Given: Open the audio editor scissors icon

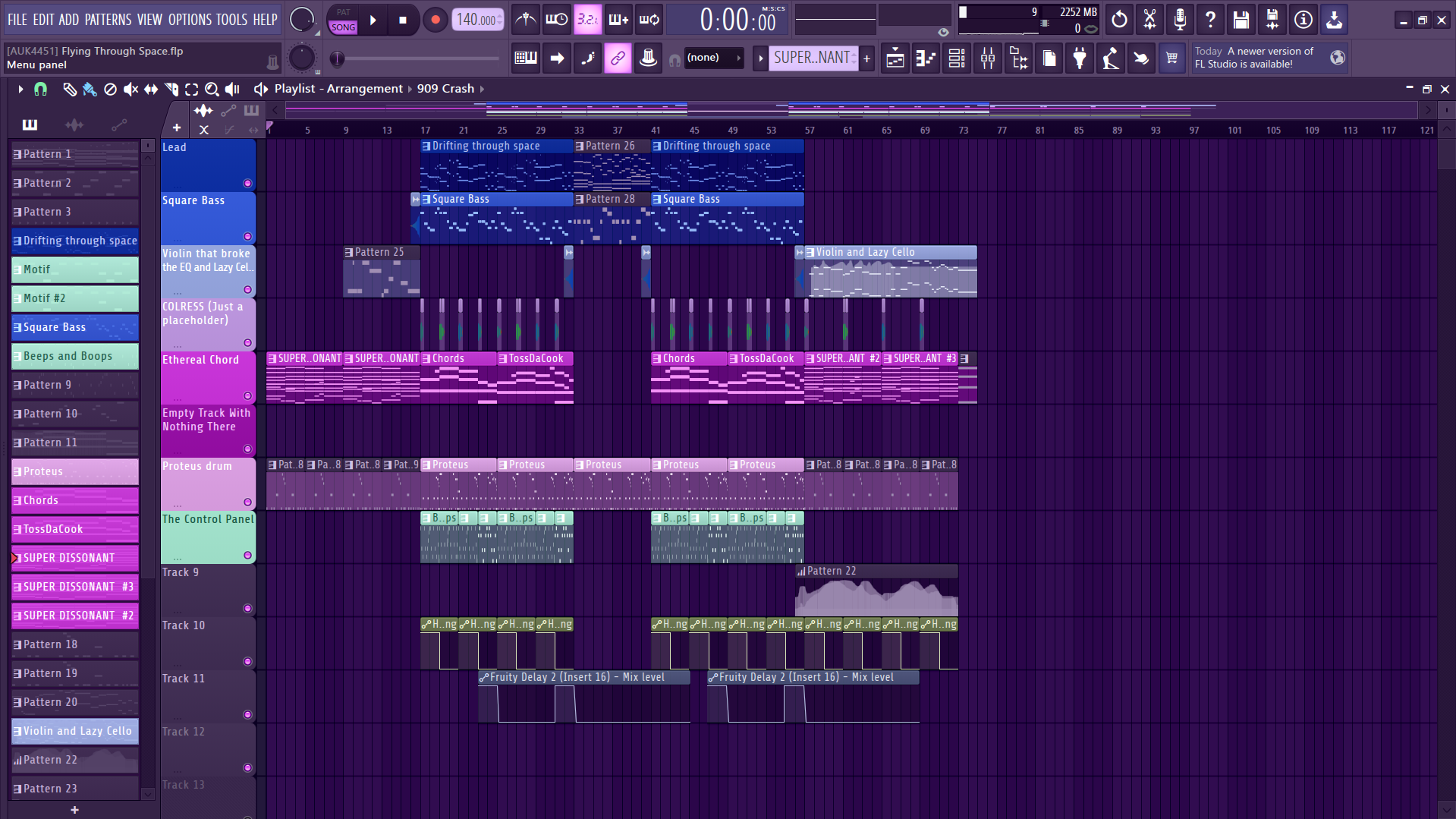Looking at the screenshot, I should point(1150,20).
